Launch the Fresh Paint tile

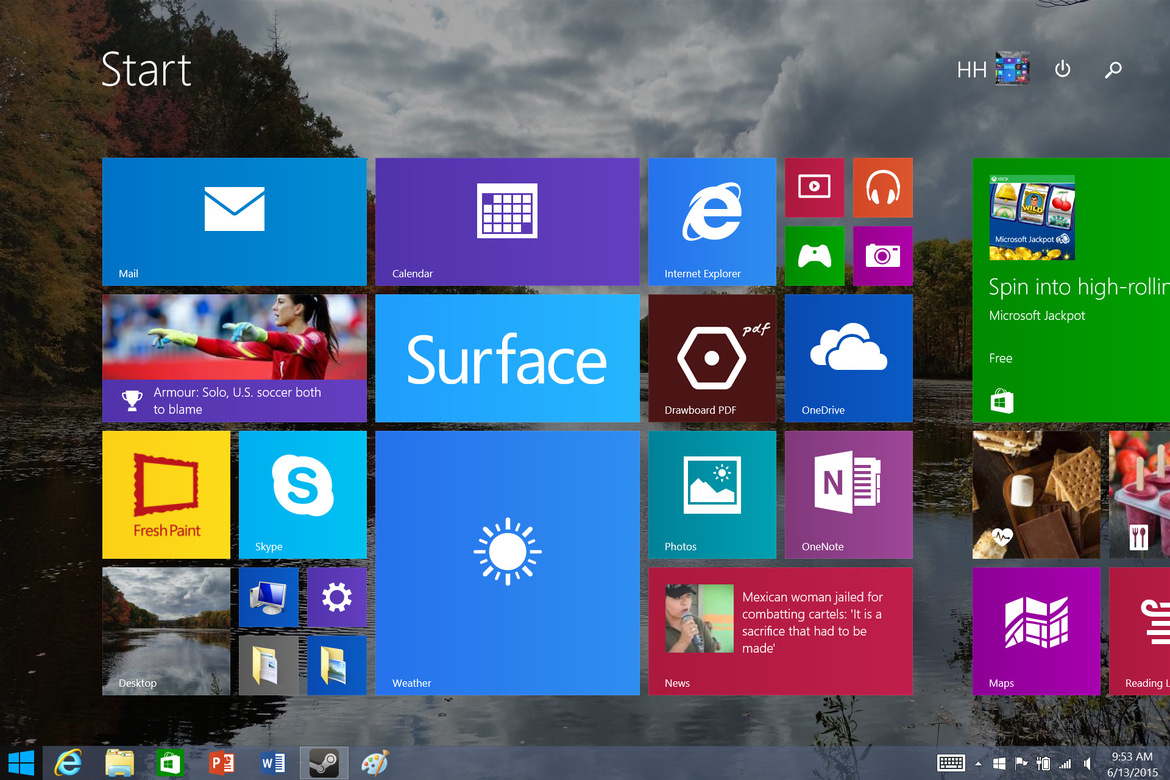coord(166,495)
